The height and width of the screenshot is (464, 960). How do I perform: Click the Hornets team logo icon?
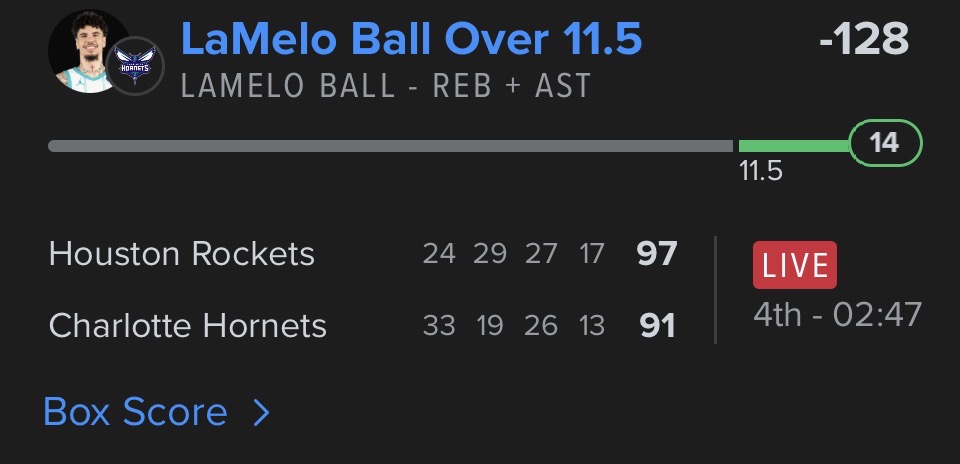click(x=135, y=67)
